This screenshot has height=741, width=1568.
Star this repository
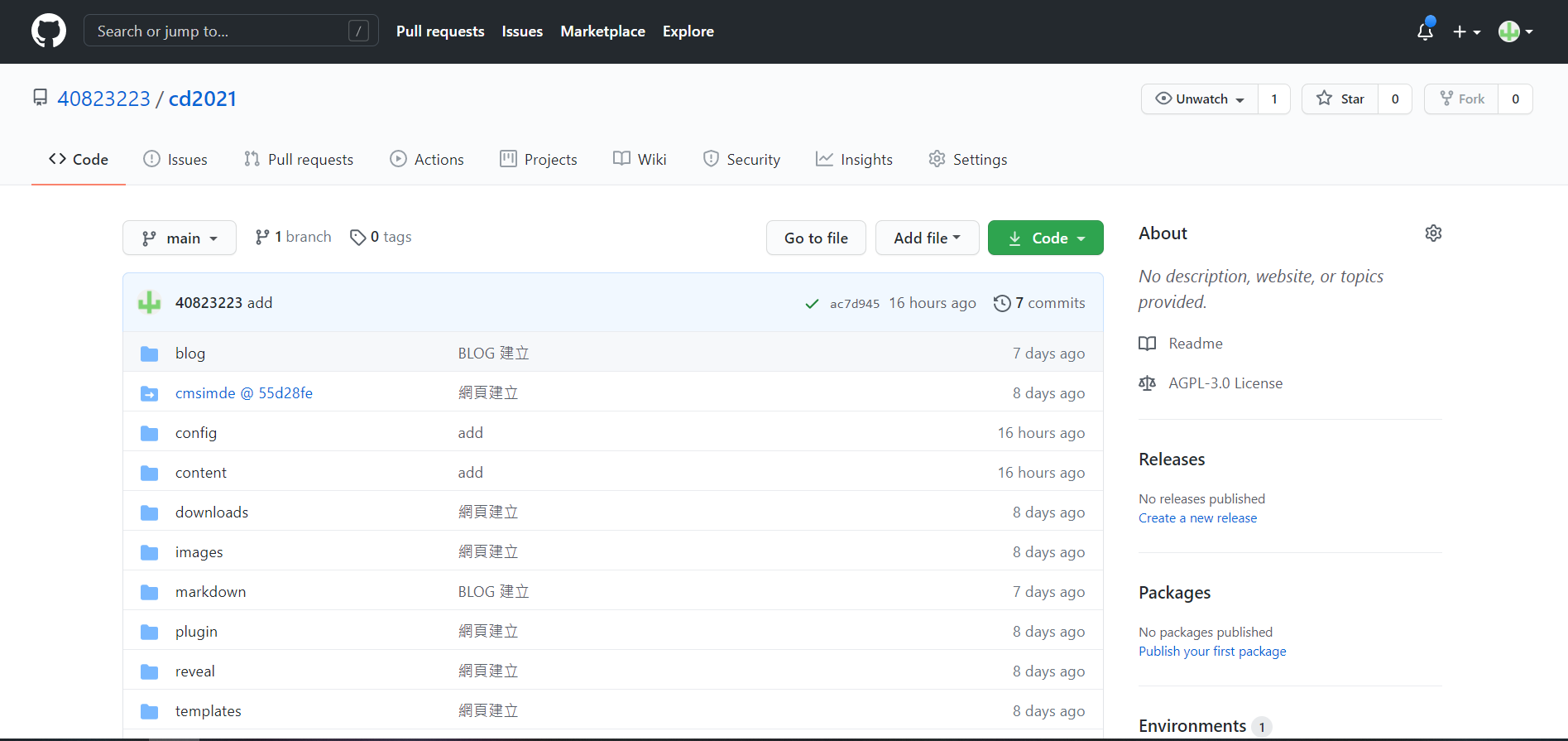coord(1340,99)
